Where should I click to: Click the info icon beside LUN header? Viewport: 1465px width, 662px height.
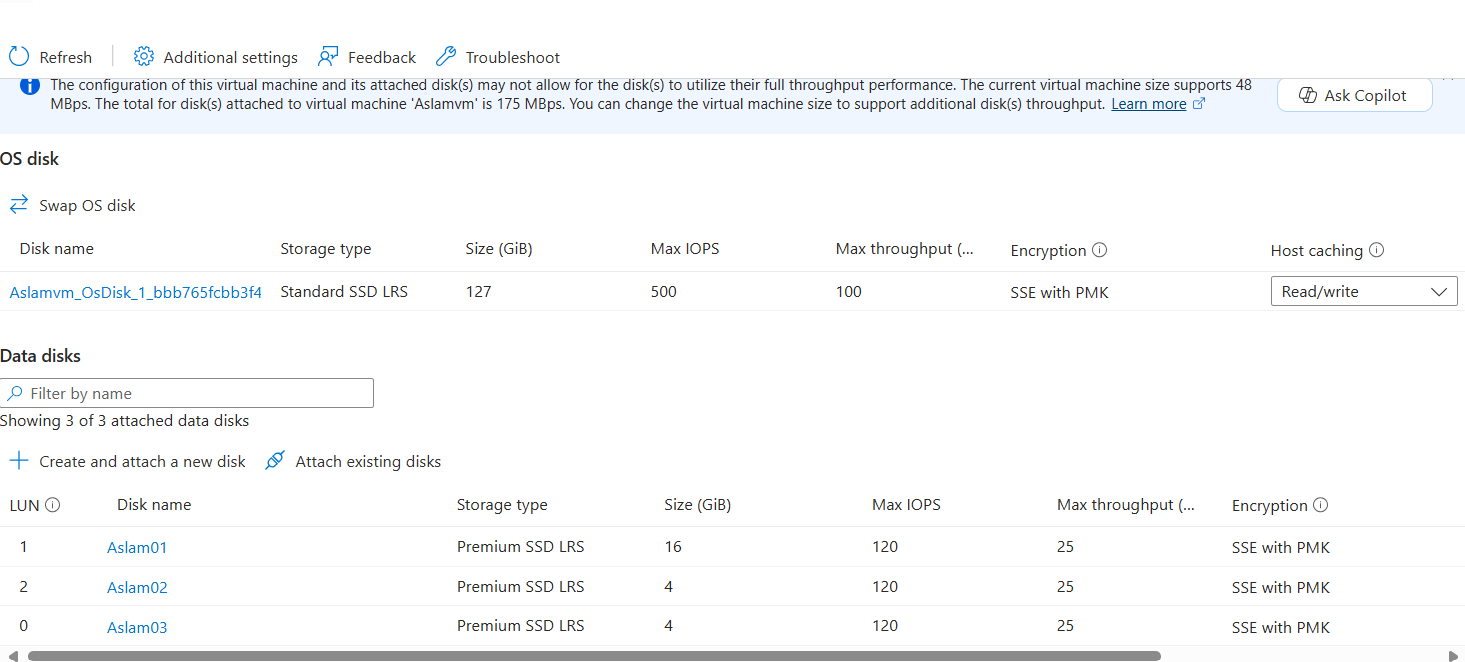point(53,505)
